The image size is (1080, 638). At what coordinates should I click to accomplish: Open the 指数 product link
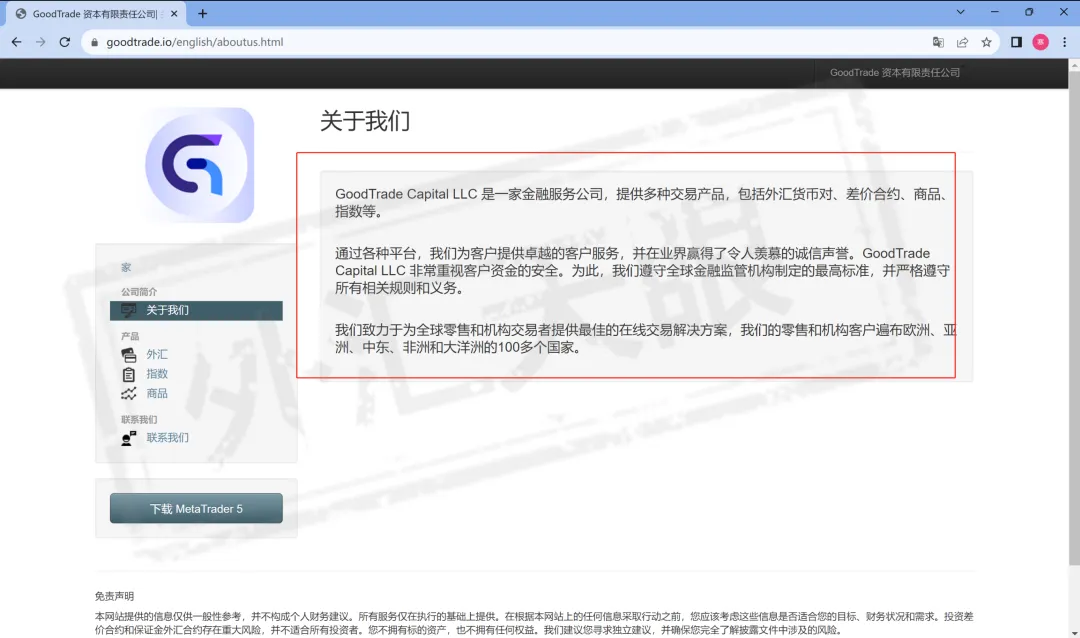pyautogui.click(x=157, y=373)
